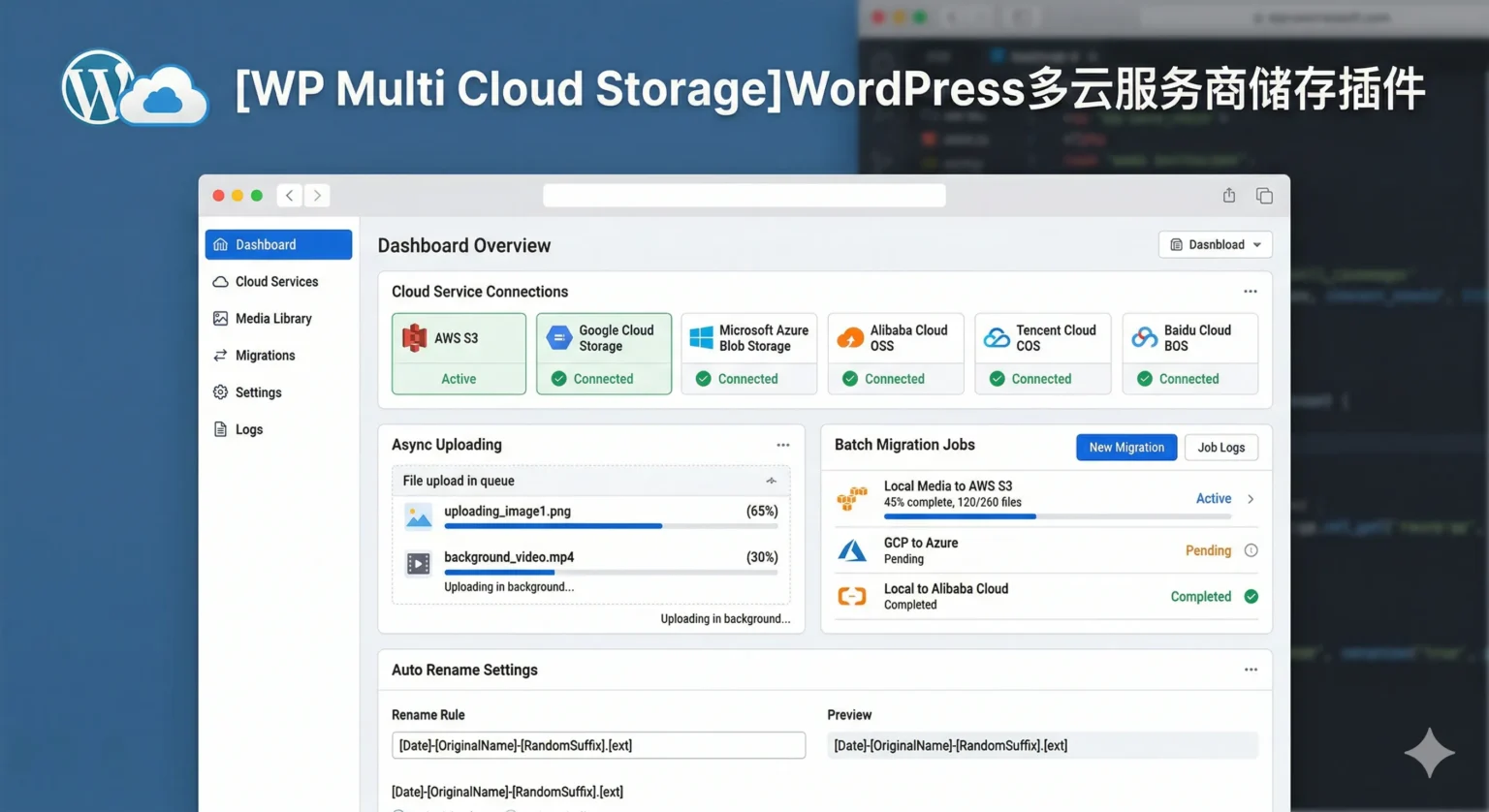Select the Tencent Cloud COS icon
The width and height of the screenshot is (1489, 812).
click(997, 336)
